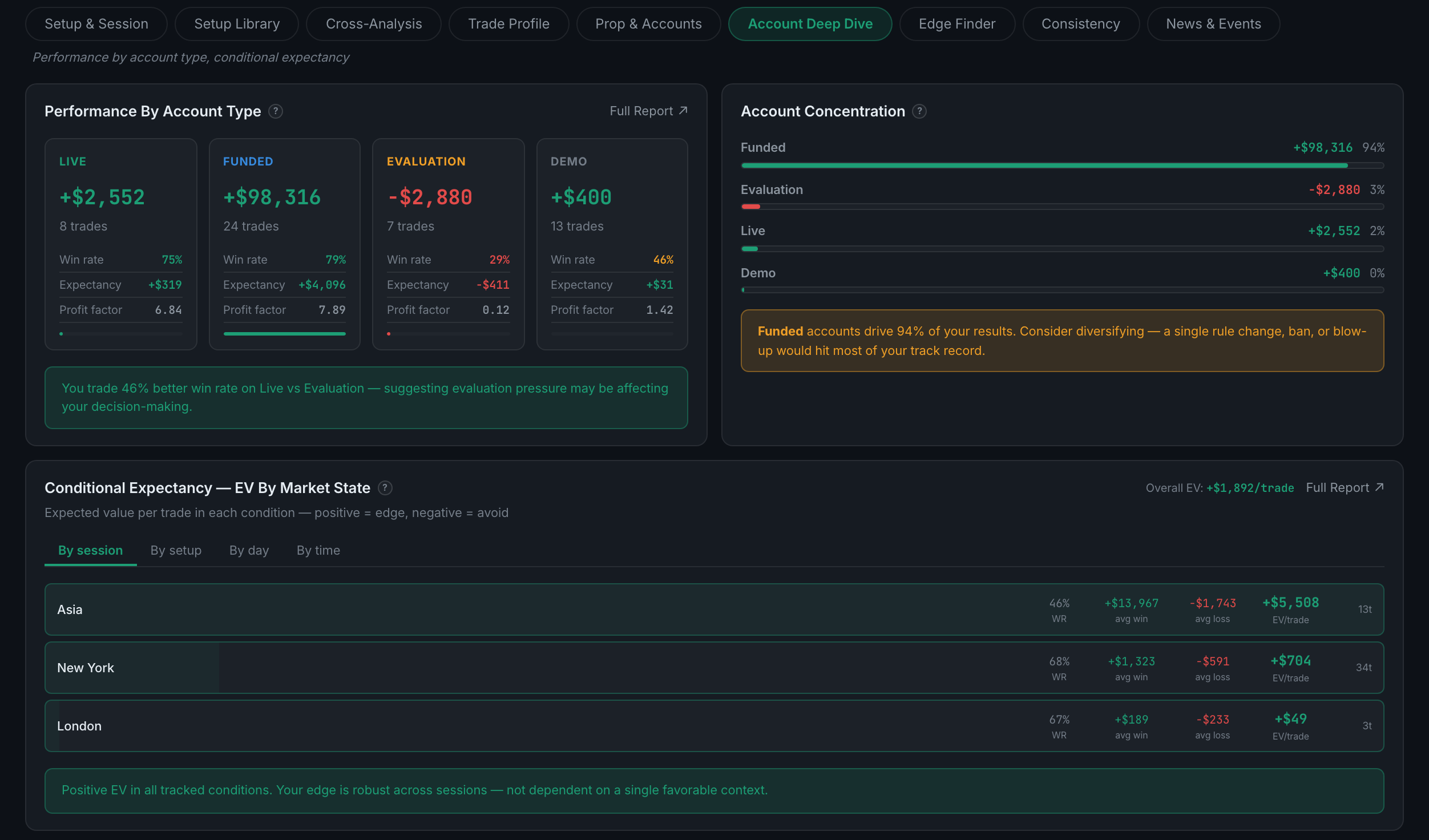Select the DEMO account card
1429x840 pixels.
pos(612,244)
